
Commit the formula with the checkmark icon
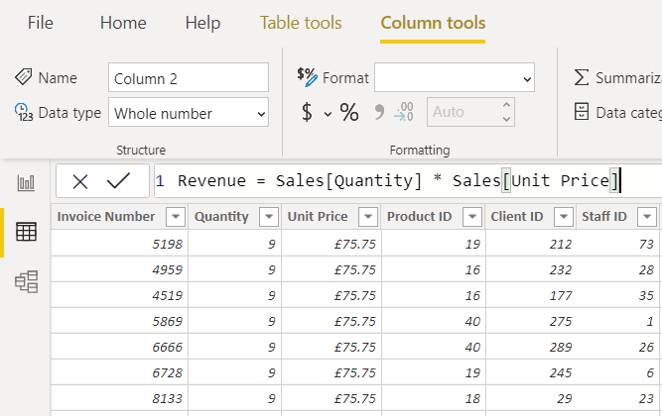[x=118, y=181]
